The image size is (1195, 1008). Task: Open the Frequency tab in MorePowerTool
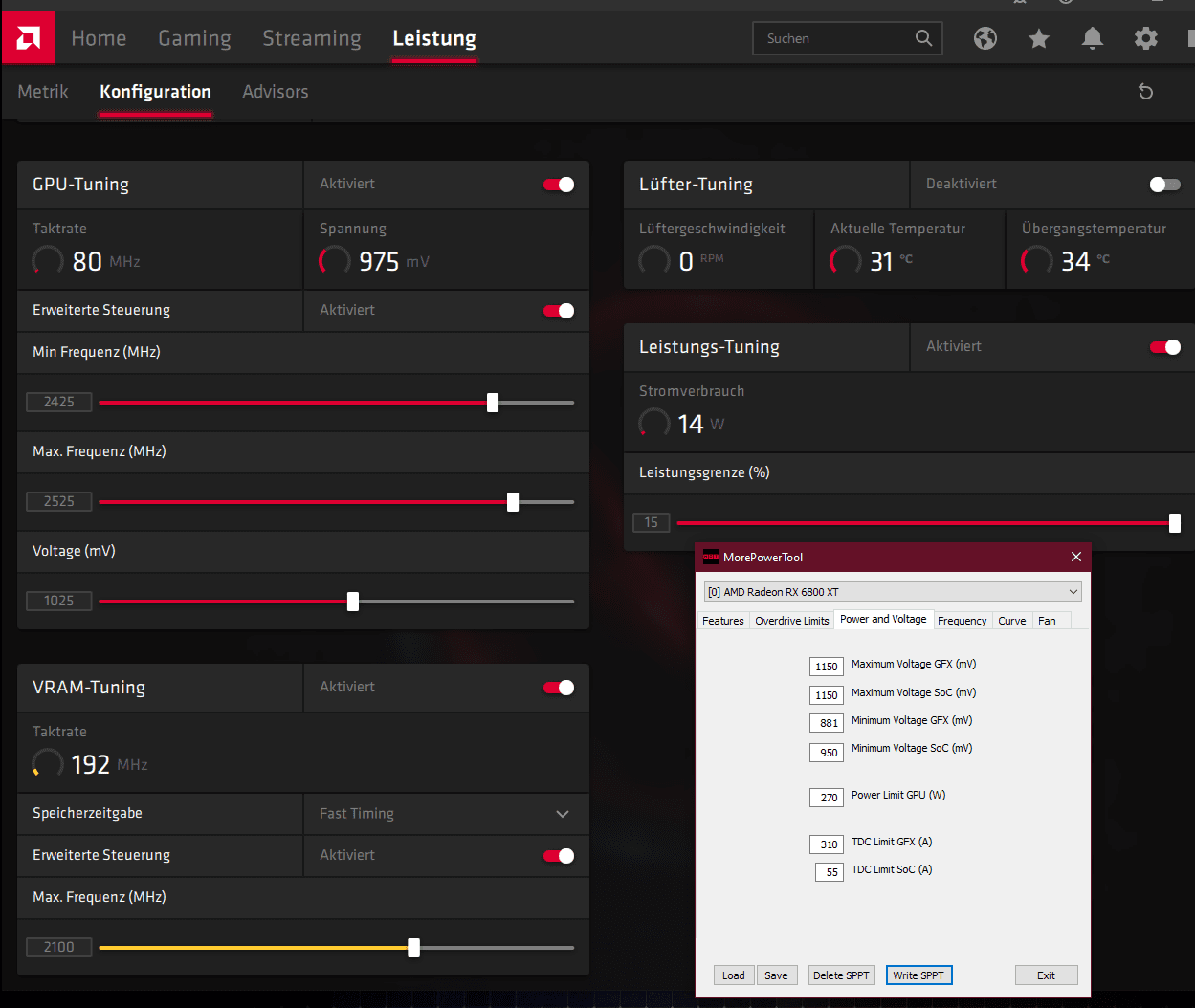(x=962, y=621)
